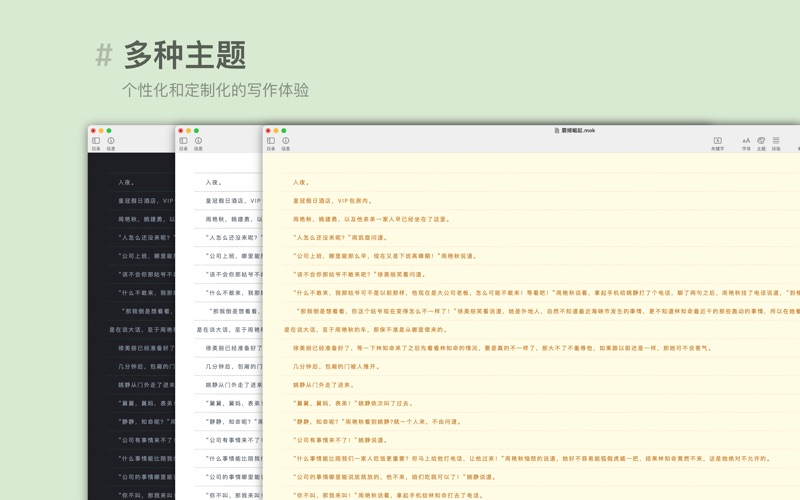Click "入夜。" text in the white-themed window
This screenshot has height=500, width=800.
(x=213, y=182)
